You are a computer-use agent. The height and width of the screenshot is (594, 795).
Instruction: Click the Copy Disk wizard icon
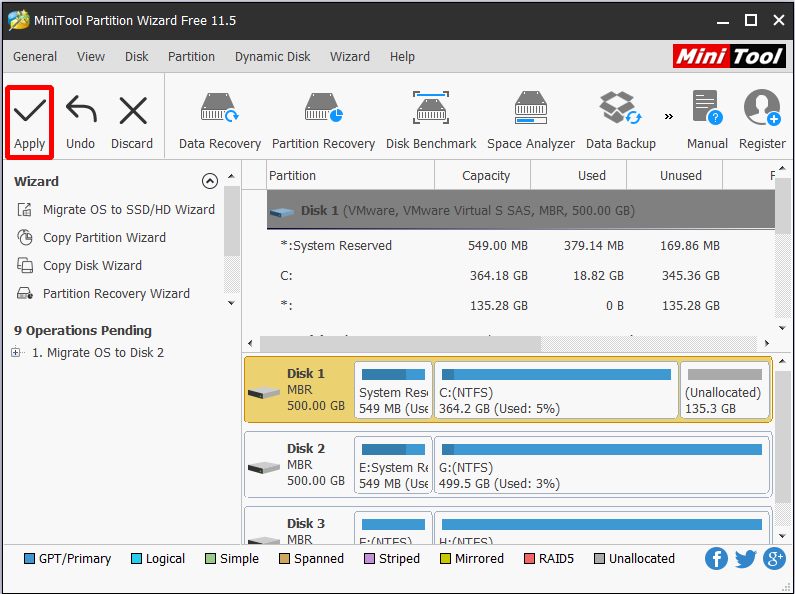click(x=25, y=266)
